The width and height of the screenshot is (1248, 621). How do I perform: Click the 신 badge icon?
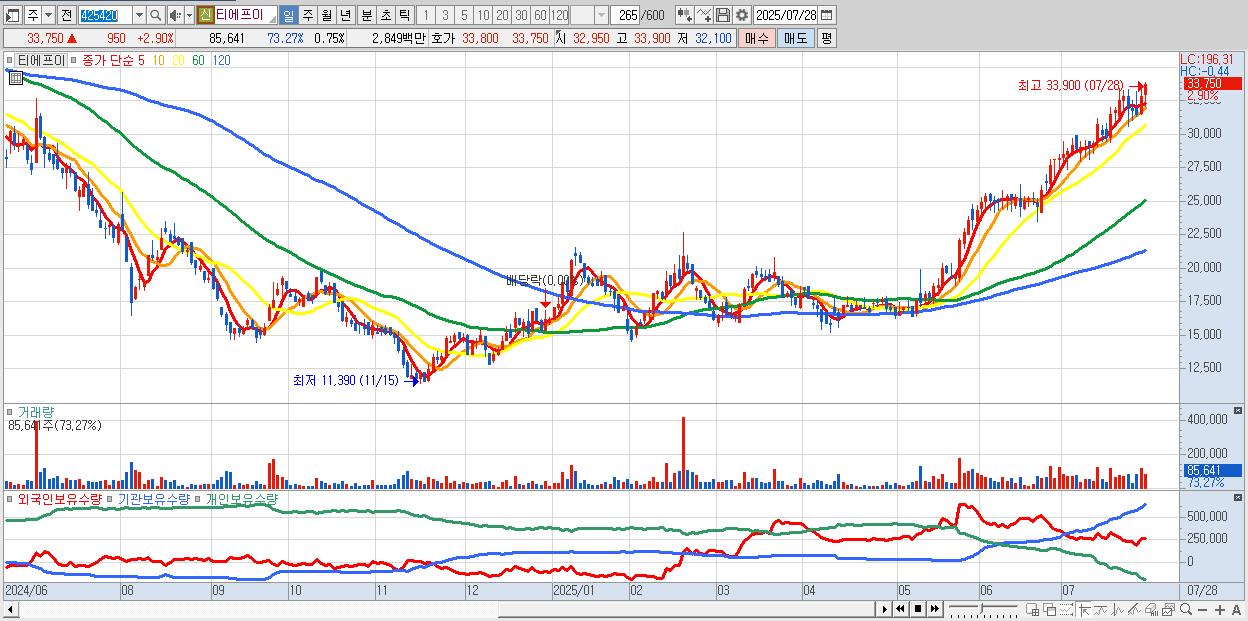205,15
